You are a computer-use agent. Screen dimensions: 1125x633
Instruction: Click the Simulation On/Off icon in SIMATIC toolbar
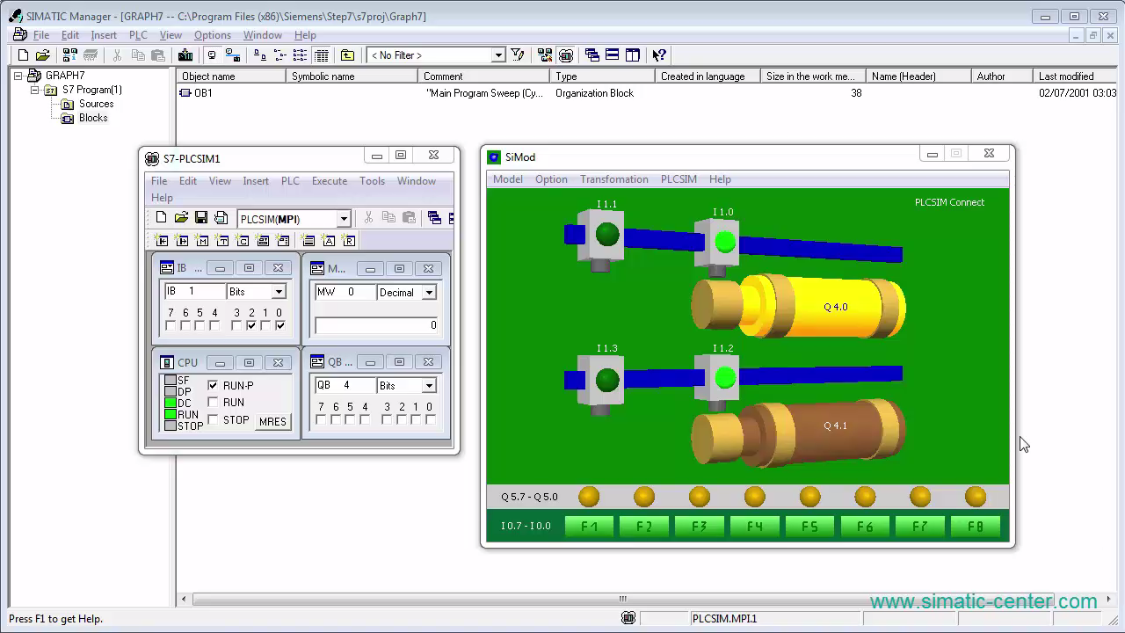point(566,55)
